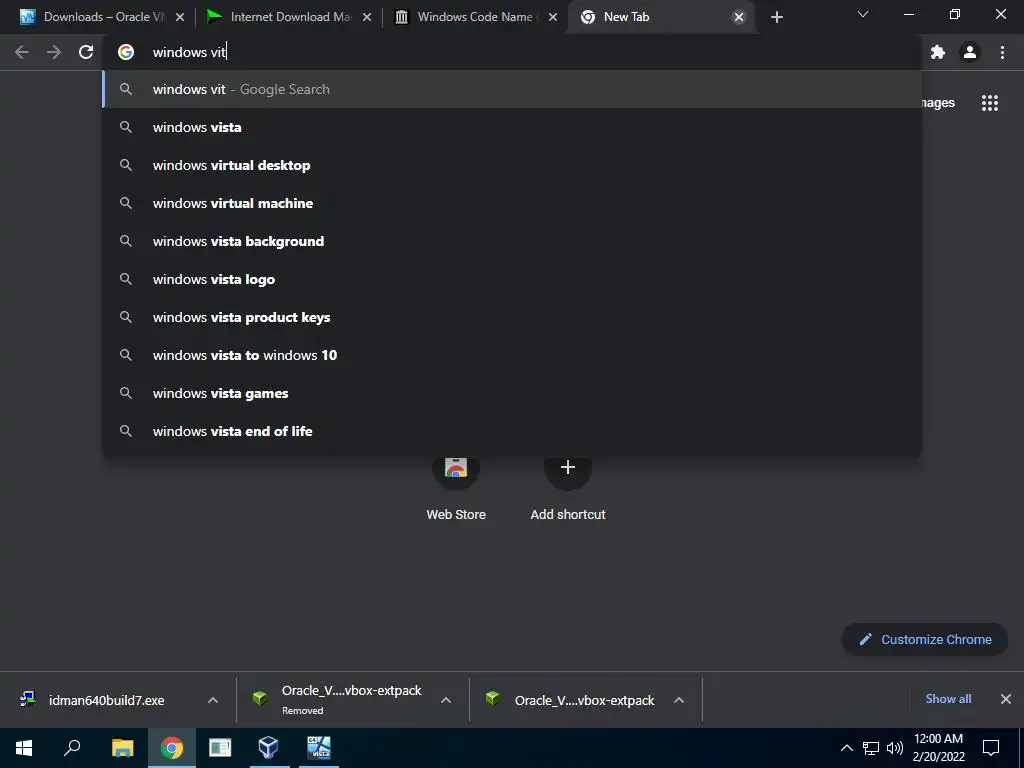Image resolution: width=1024 pixels, height=768 pixels.
Task: Open the Google apps grid
Action: pos(990,103)
